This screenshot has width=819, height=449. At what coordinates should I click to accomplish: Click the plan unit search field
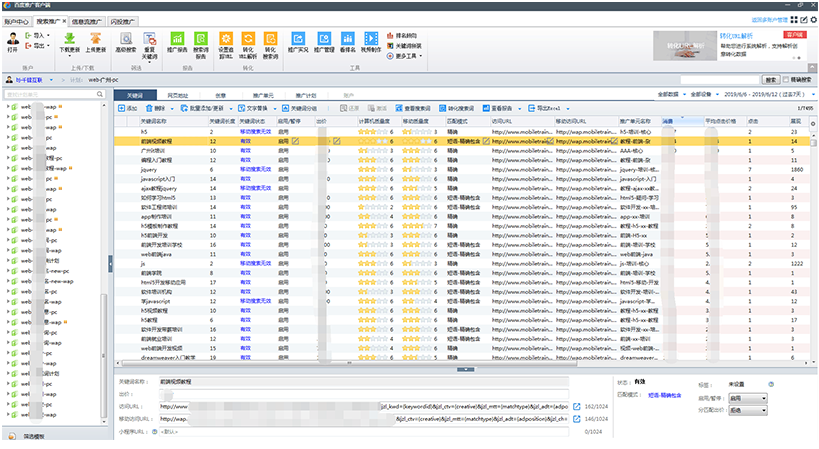pos(50,94)
